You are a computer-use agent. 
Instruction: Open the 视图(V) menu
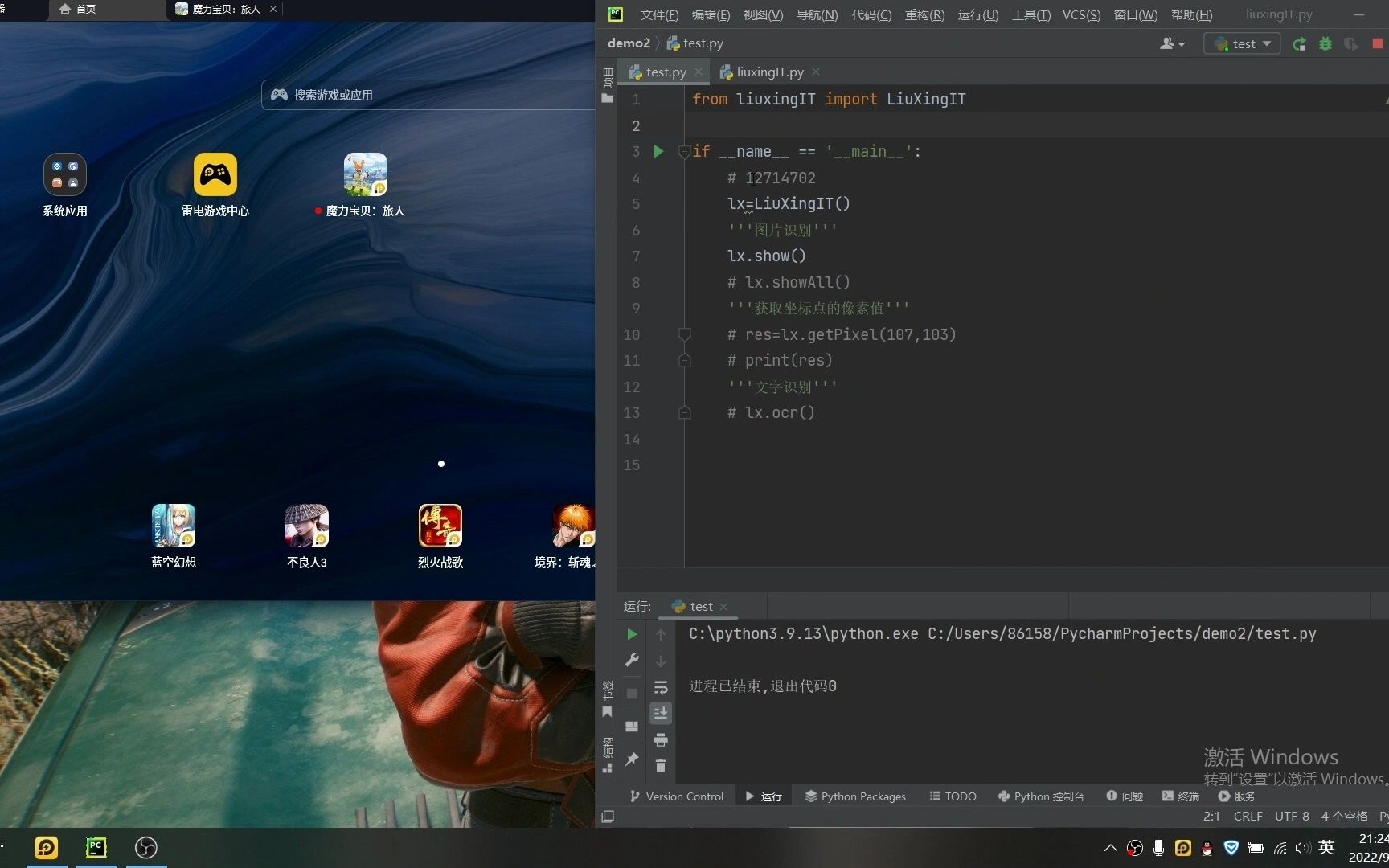(x=763, y=14)
